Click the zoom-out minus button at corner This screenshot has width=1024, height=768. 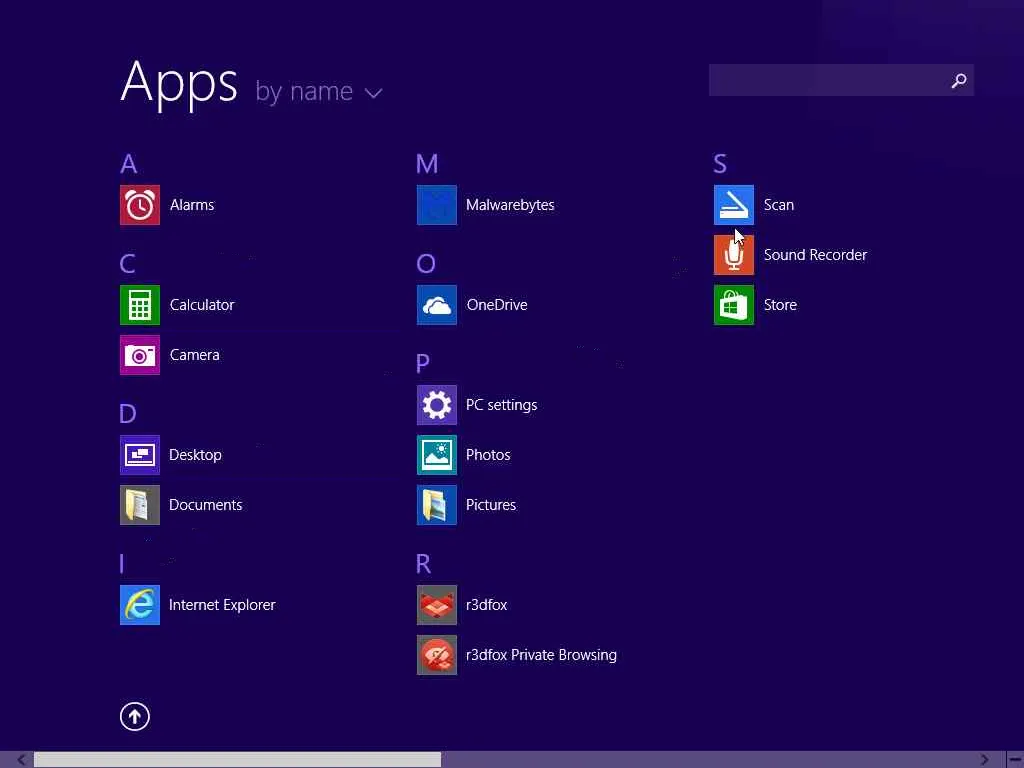click(x=1015, y=760)
